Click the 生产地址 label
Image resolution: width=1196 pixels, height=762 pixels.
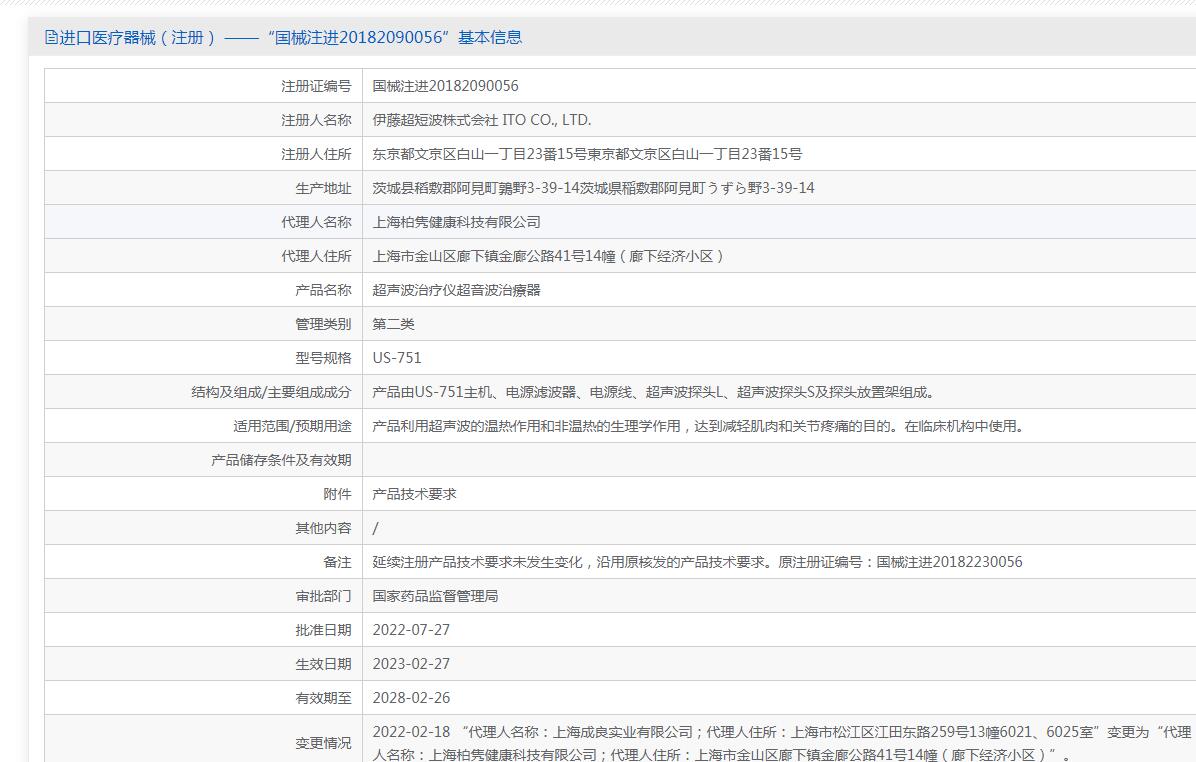click(x=323, y=188)
